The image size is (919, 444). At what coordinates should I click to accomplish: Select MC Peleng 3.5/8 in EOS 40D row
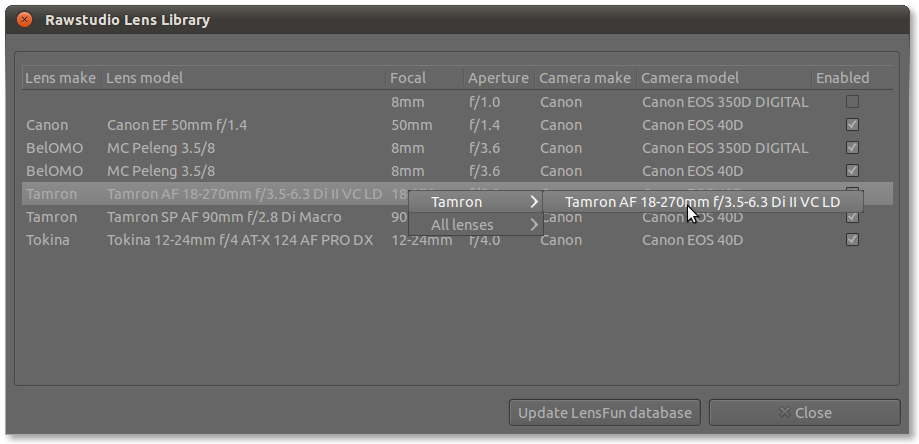161,171
